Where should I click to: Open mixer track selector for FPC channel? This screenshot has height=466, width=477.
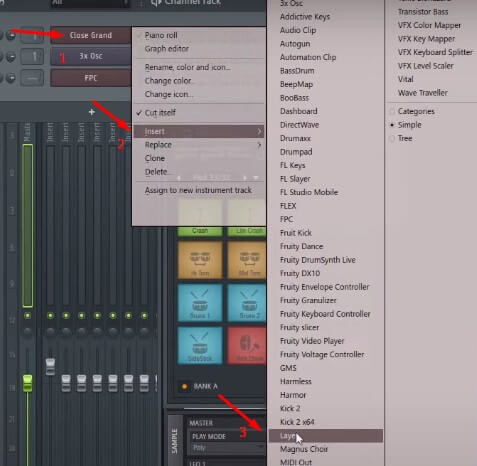pyautogui.click(x=32, y=78)
